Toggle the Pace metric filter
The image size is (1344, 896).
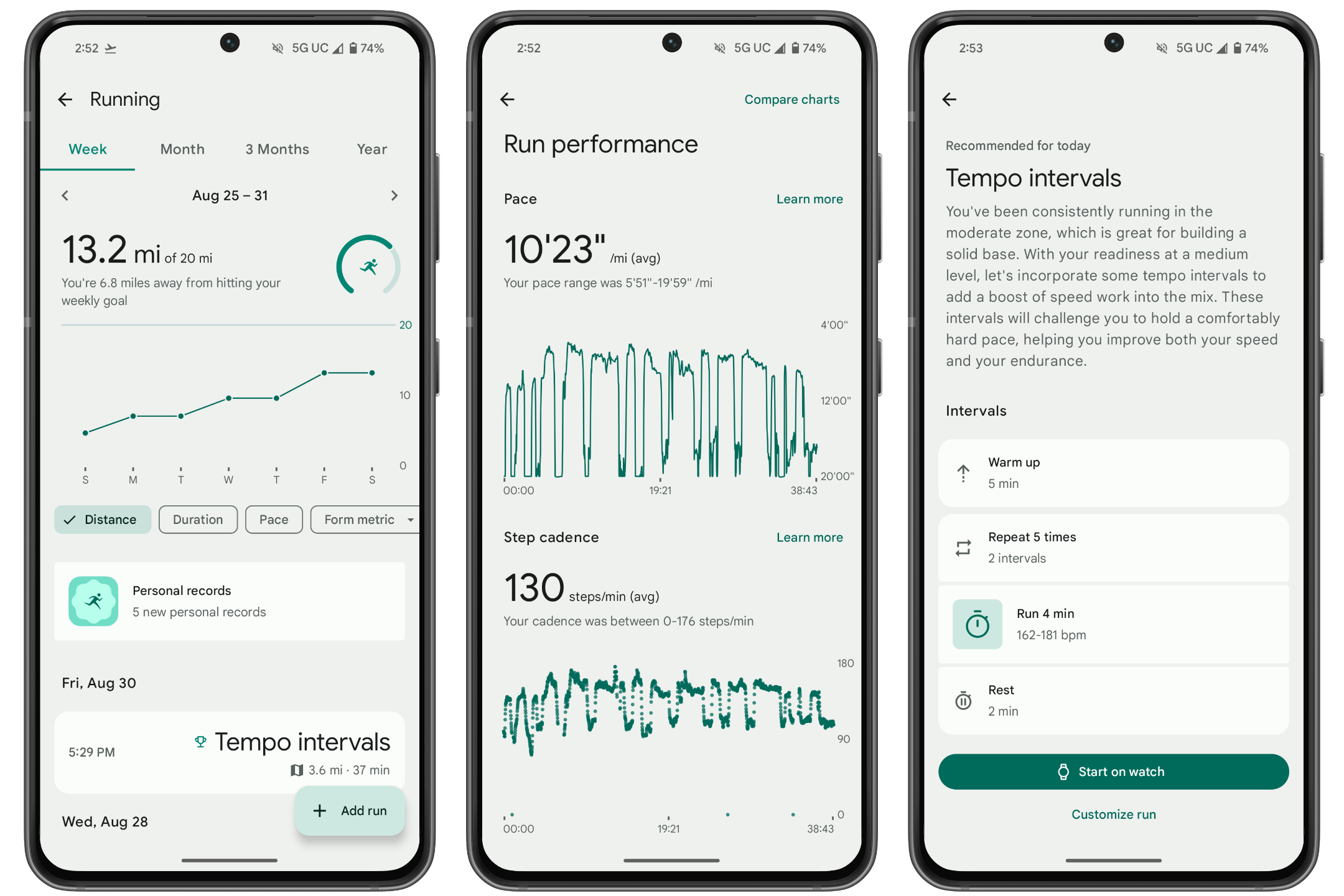pyautogui.click(x=275, y=519)
